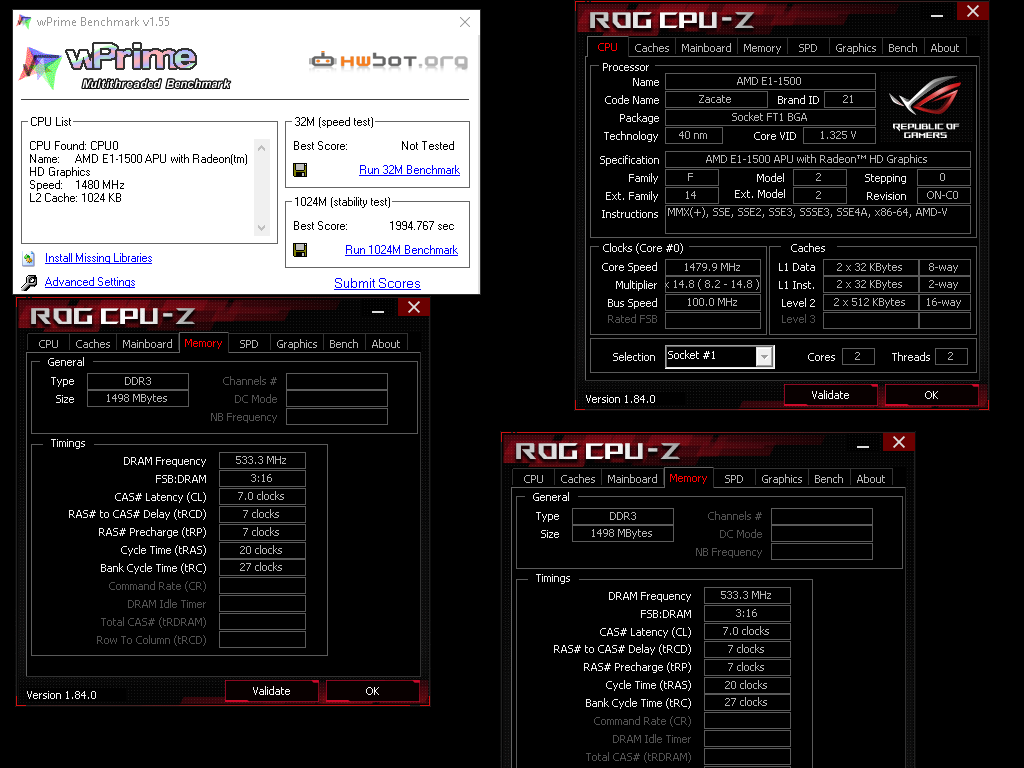This screenshot has width=1024, height=768.
Task: Click the 1994.767 sec best score
Action: click(422, 226)
